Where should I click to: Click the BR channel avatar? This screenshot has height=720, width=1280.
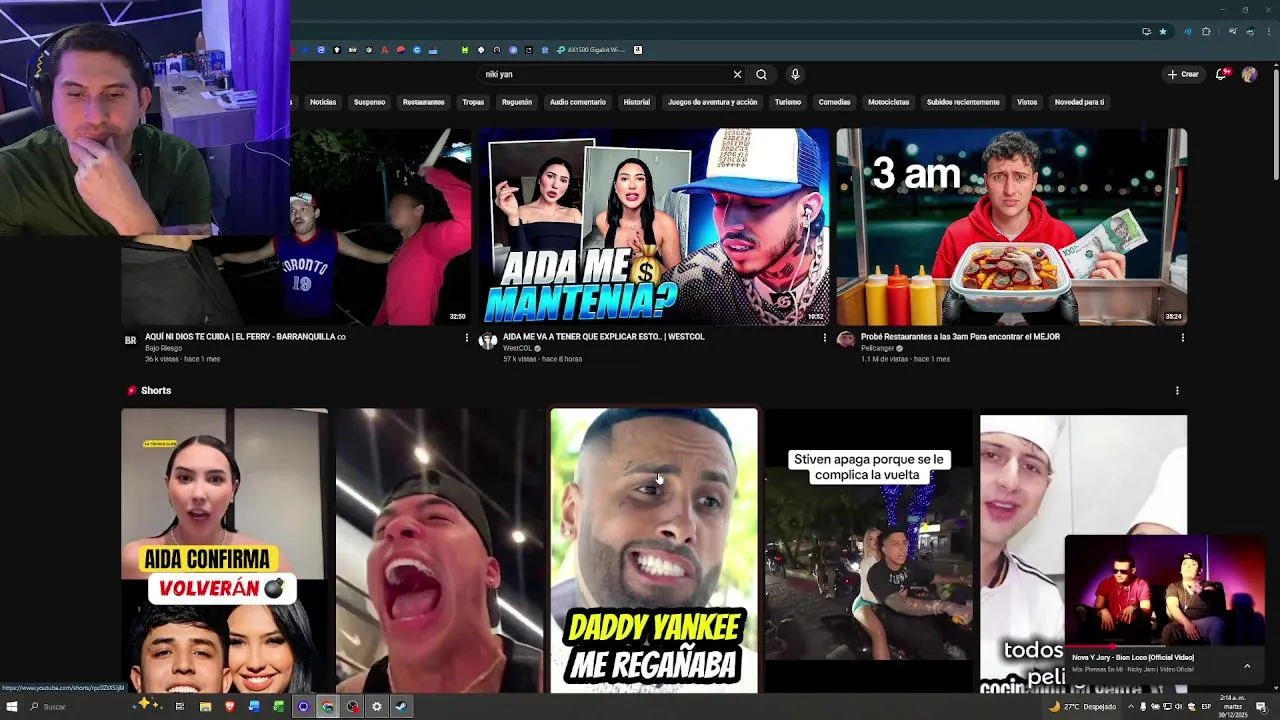[130, 340]
